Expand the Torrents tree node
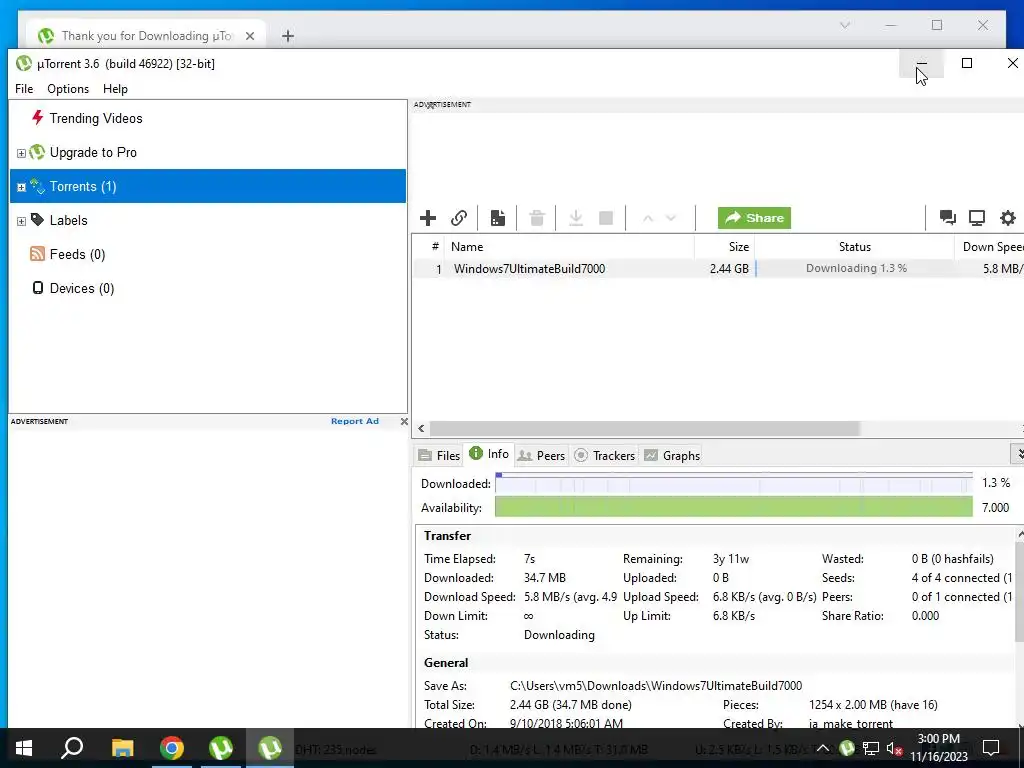1024x768 pixels. (21, 187)
